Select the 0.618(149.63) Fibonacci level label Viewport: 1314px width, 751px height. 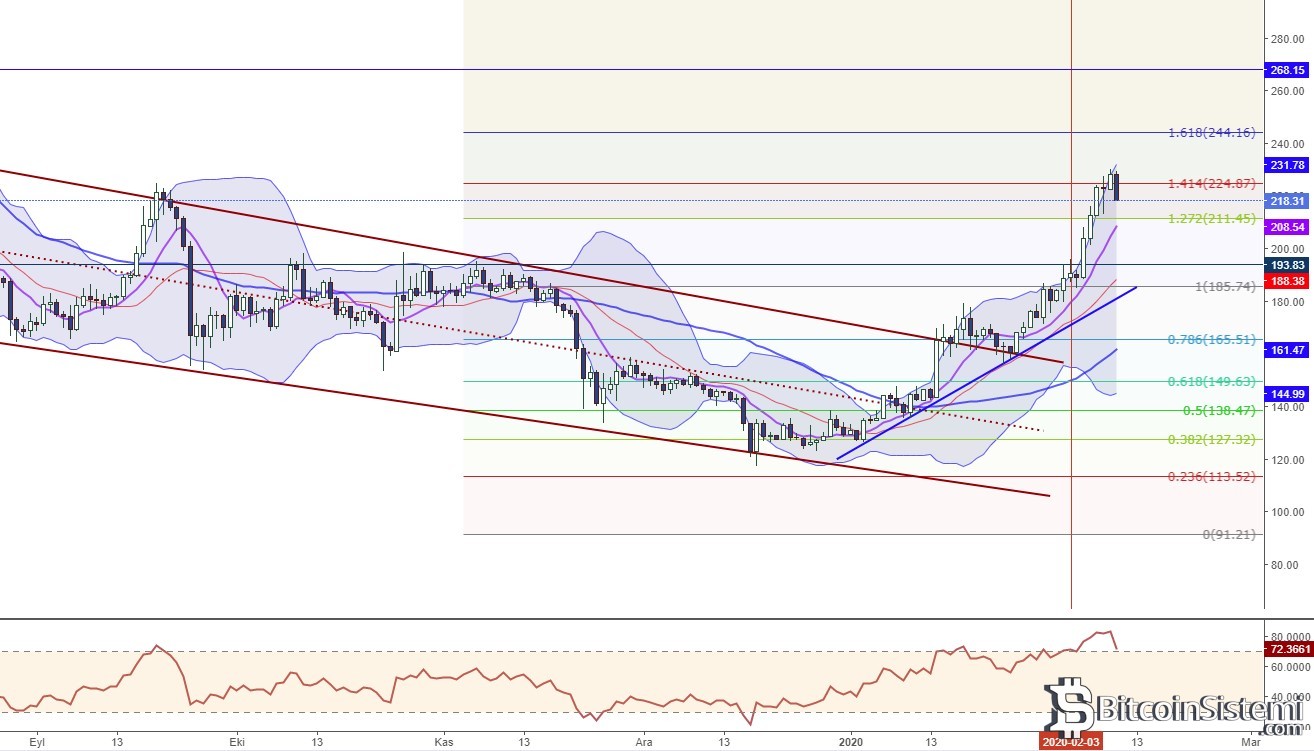coord(1211,381)
